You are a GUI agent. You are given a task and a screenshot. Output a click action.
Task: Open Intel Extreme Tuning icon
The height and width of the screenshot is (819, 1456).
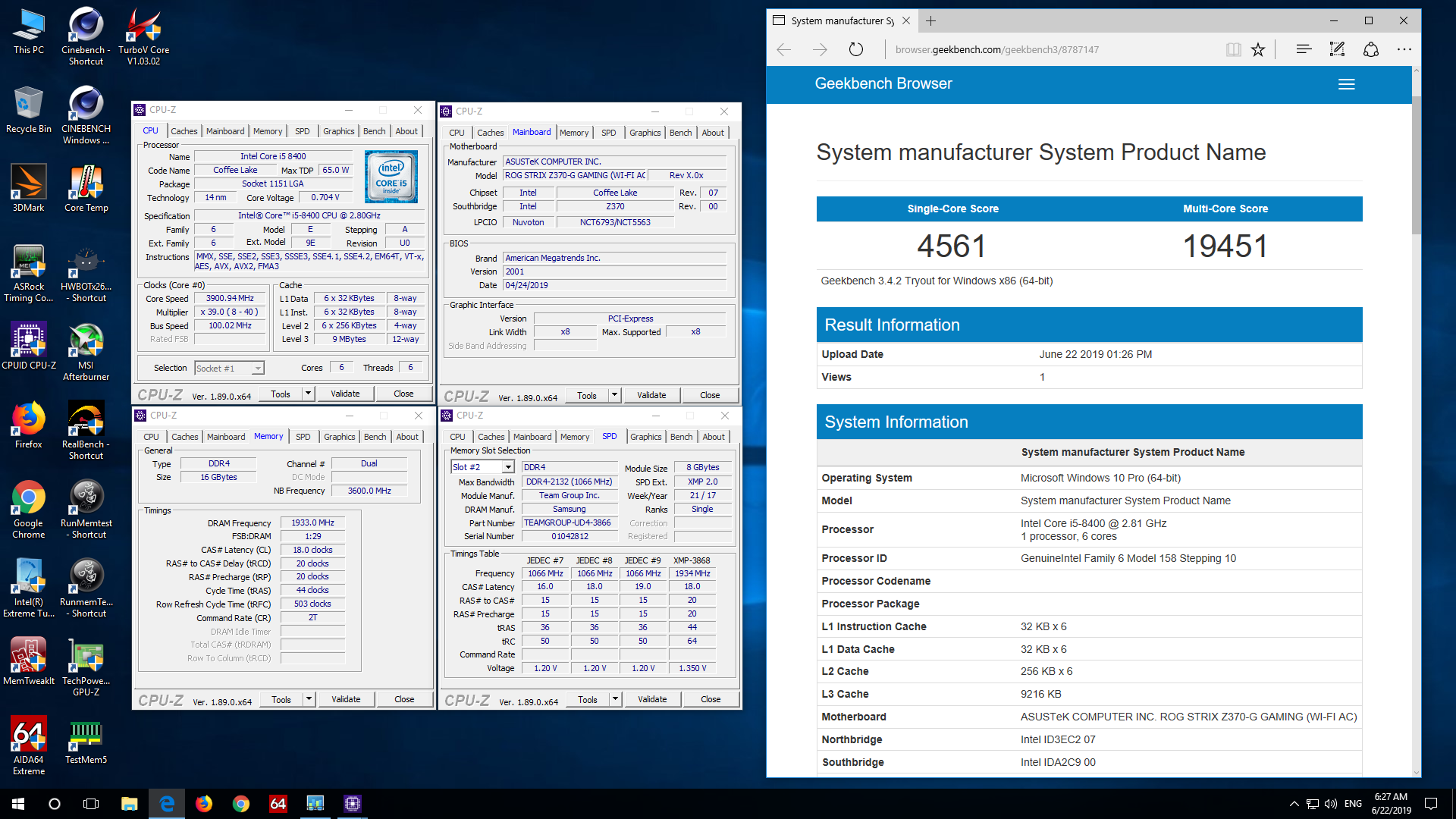point(29,588)
